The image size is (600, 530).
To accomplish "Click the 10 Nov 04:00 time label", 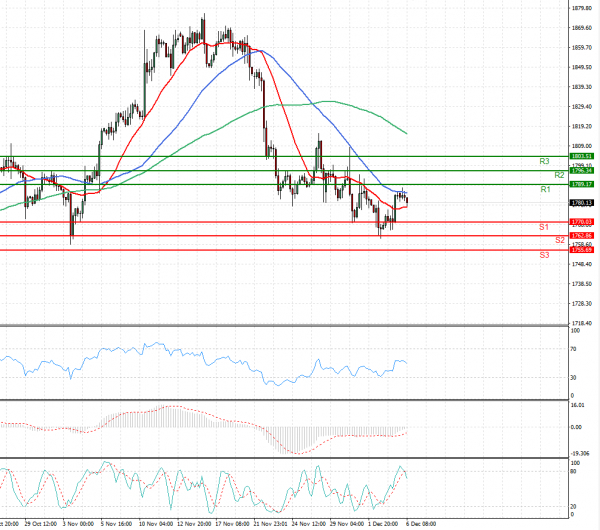I will tap(156, 522).
